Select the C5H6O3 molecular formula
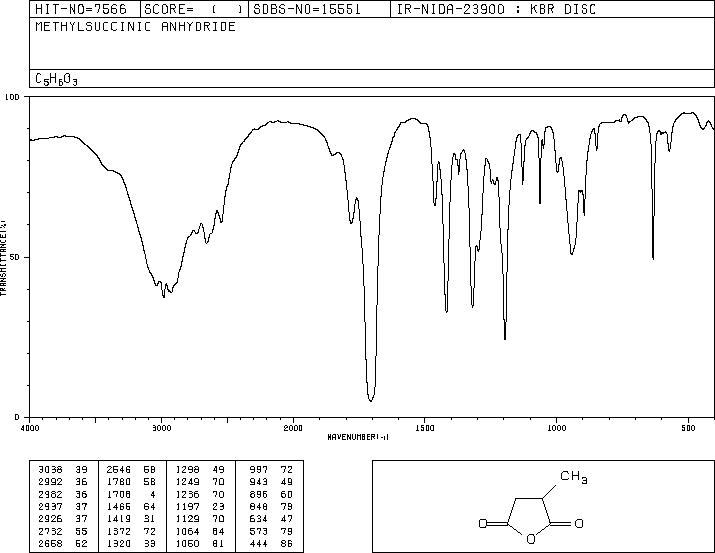Viewport: 715px width, 553px height. pyautogui.click(x=56, y=79)
